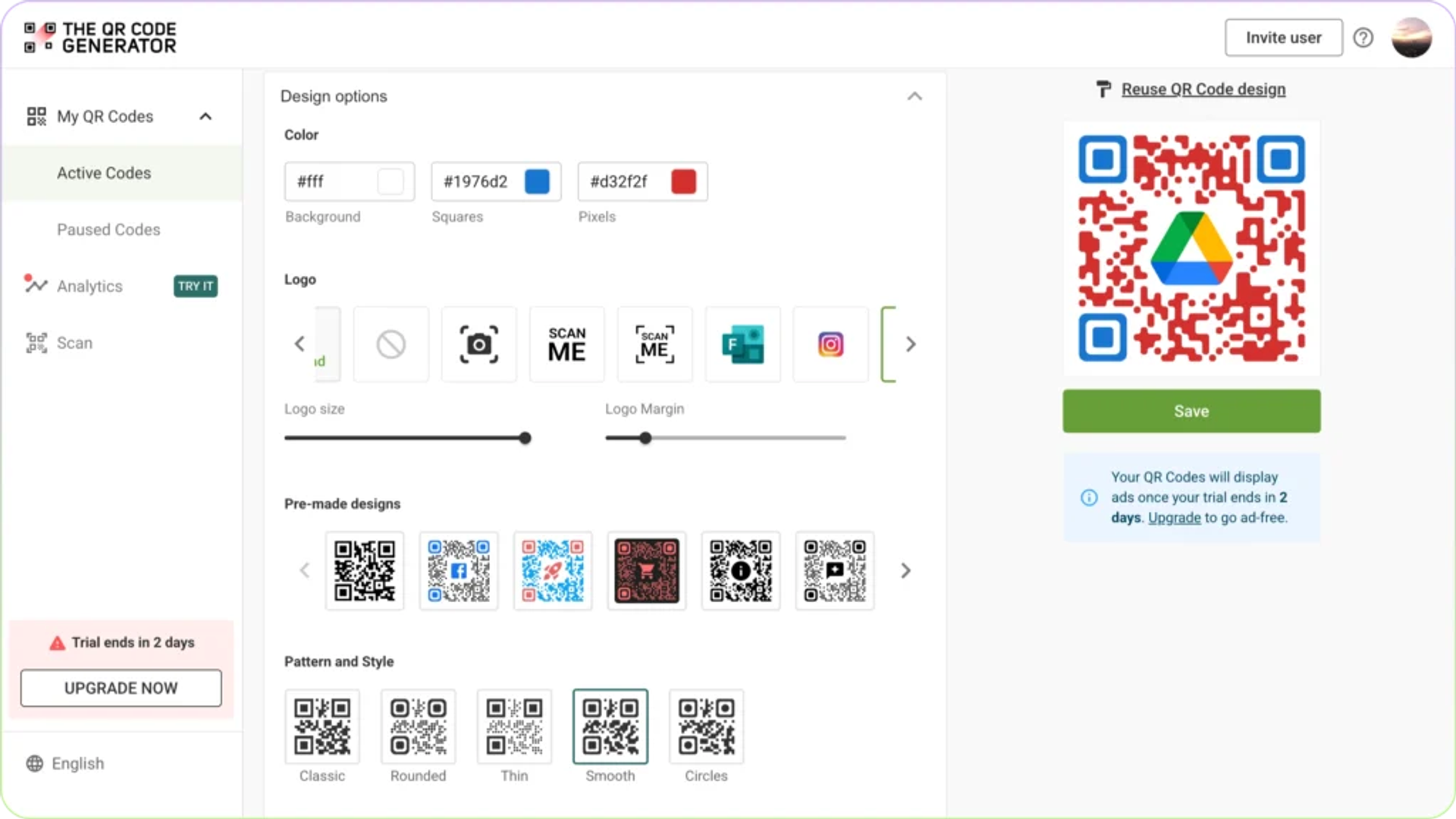Go to Scan section
Viewport: 1456px width, 819px height.
coord(74,343)
